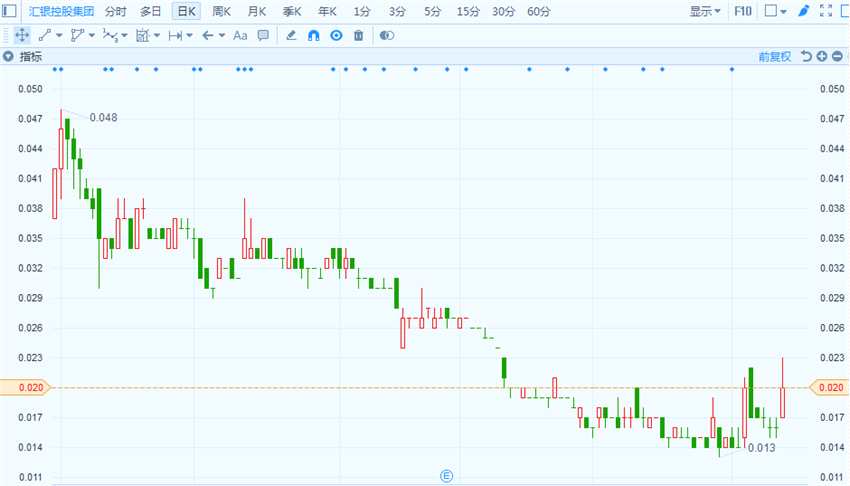The height and width of the screenshot is (486, 850).
Task: Open the blue pen drawing tool icon
Action: (x=804, y=11)
